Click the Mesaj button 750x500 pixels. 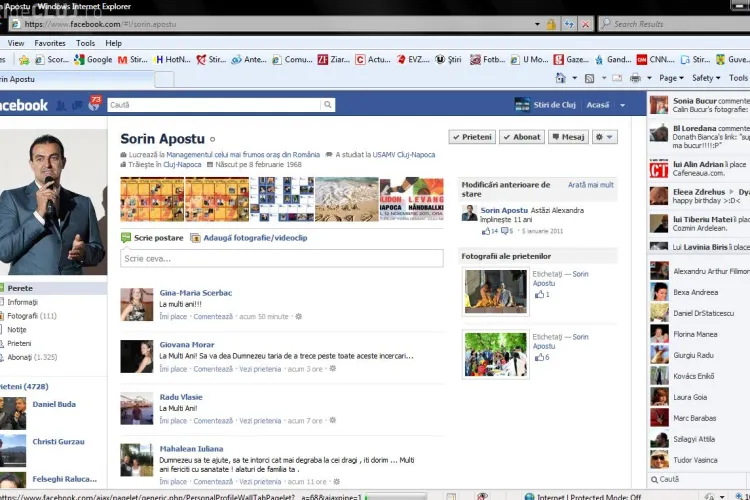(x=568, y=137)
